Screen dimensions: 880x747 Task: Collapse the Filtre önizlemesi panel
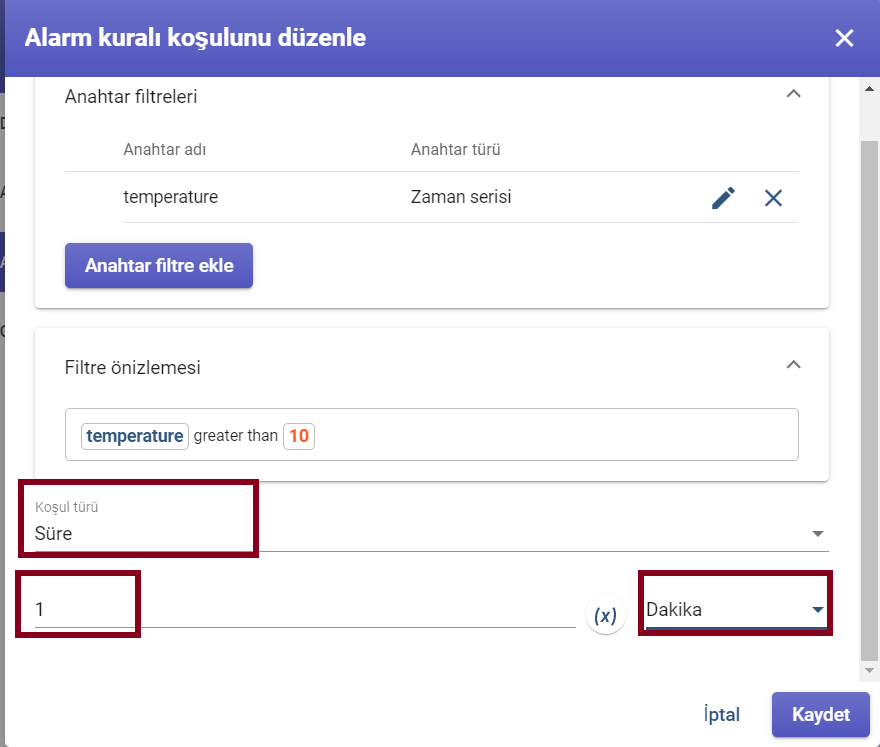(x=793, y=365)
